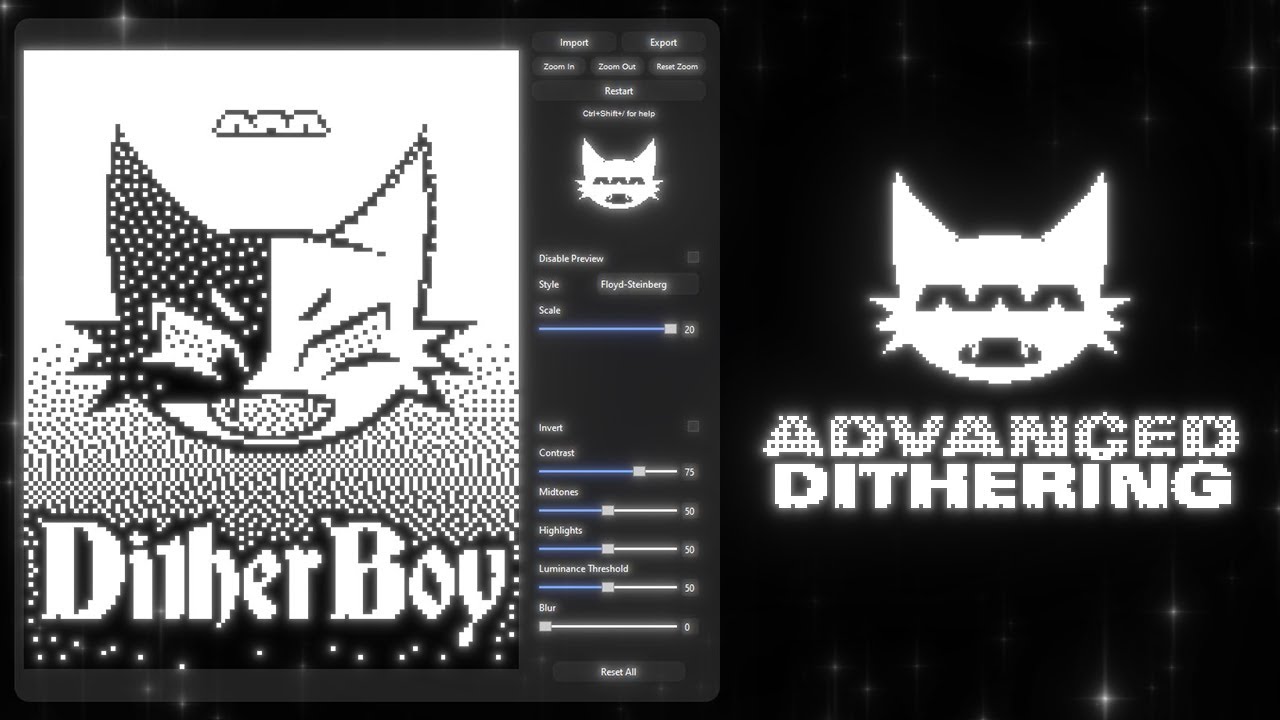Click the Import button

point(574,42)
